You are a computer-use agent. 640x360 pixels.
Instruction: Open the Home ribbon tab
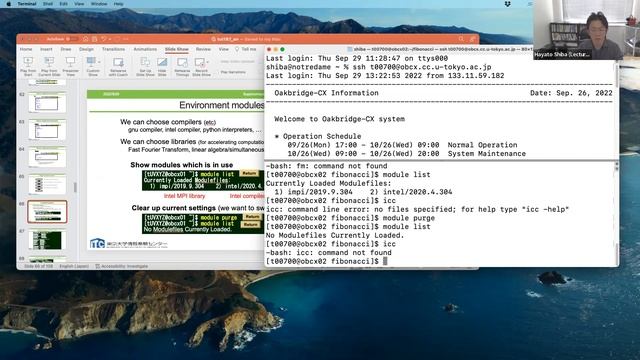(26, 49)
